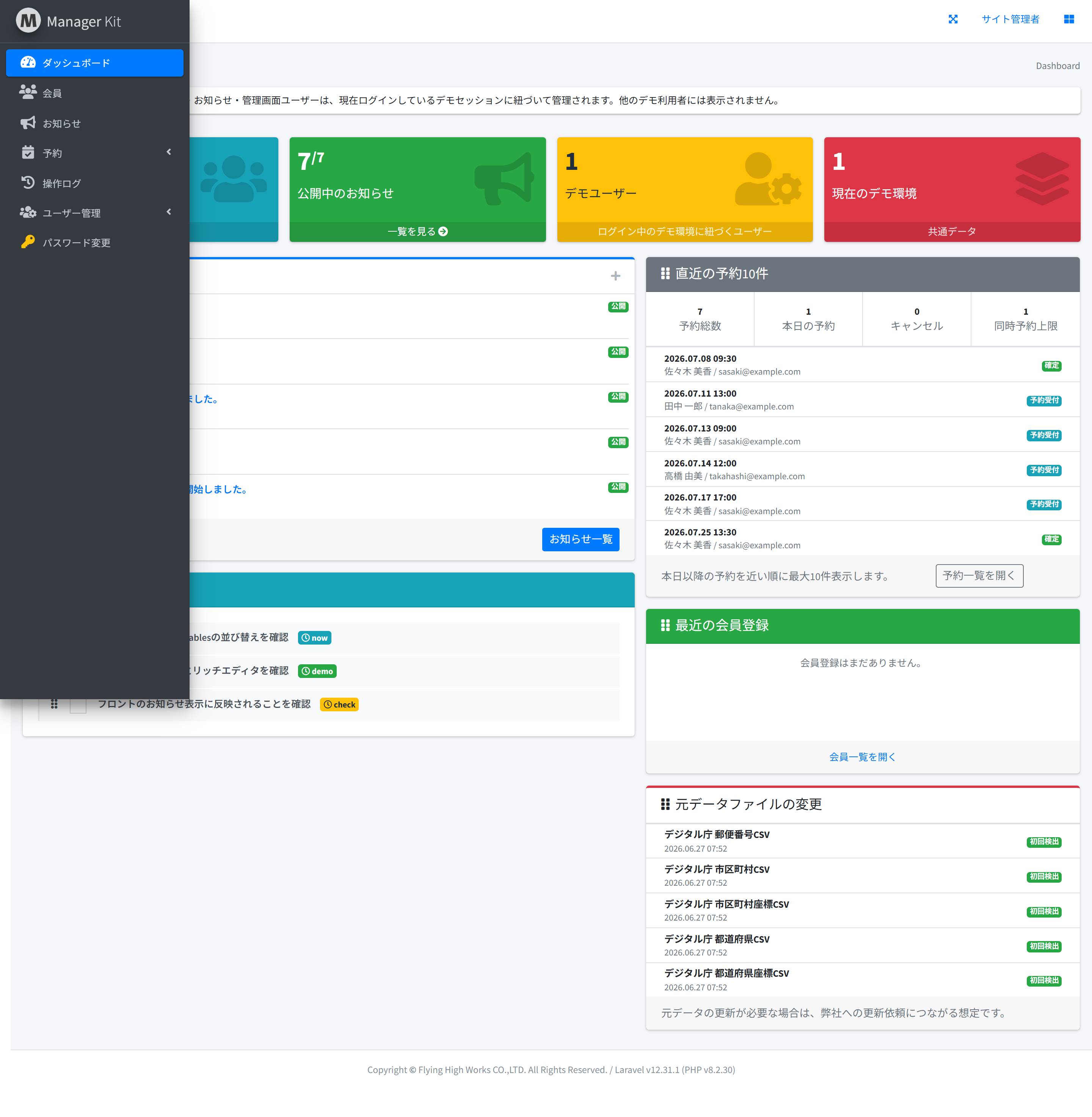The height and width of the screenshot is (1117, 1092).
Task: Click the drag handle of the フロントのお知らせ task
Action: (54, 704)
